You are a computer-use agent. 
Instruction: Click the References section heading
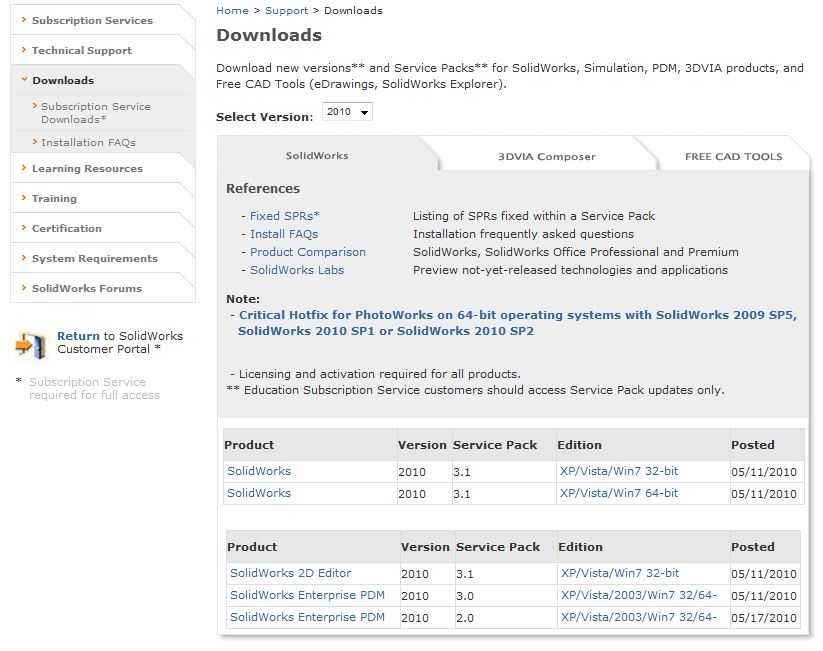[263, 188]
